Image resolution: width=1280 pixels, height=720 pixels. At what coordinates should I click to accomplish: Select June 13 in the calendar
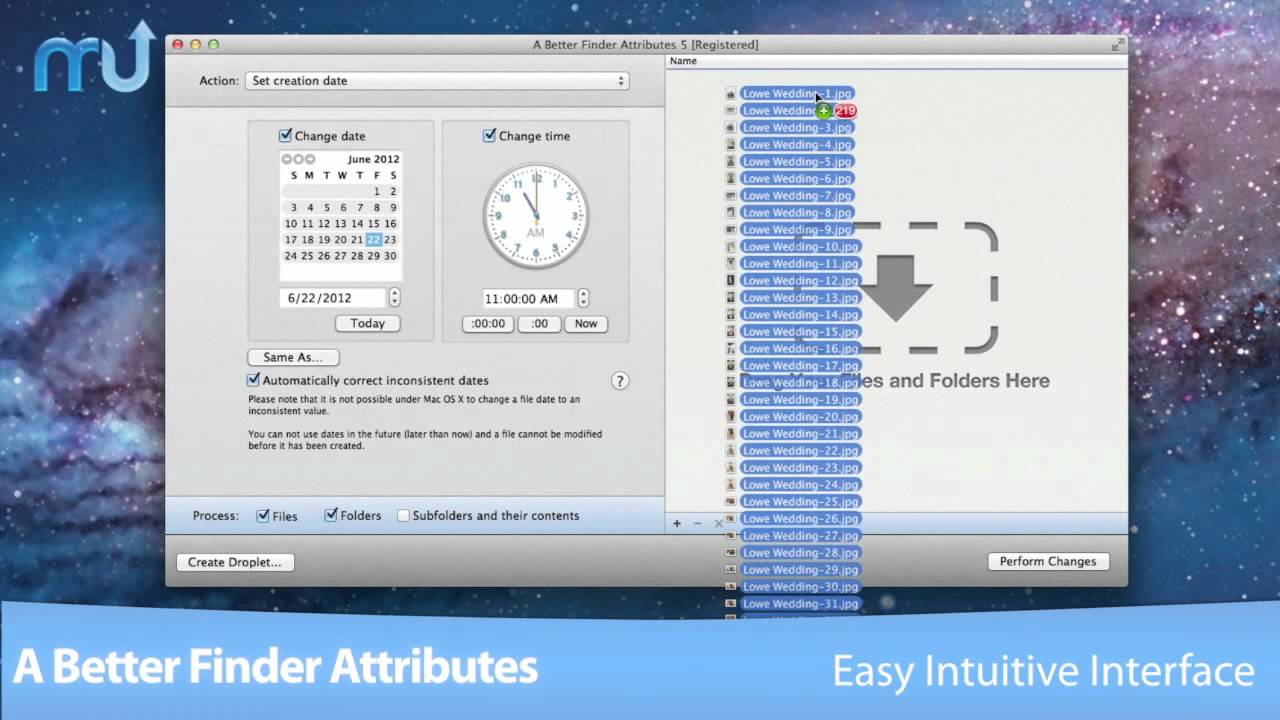340,224
